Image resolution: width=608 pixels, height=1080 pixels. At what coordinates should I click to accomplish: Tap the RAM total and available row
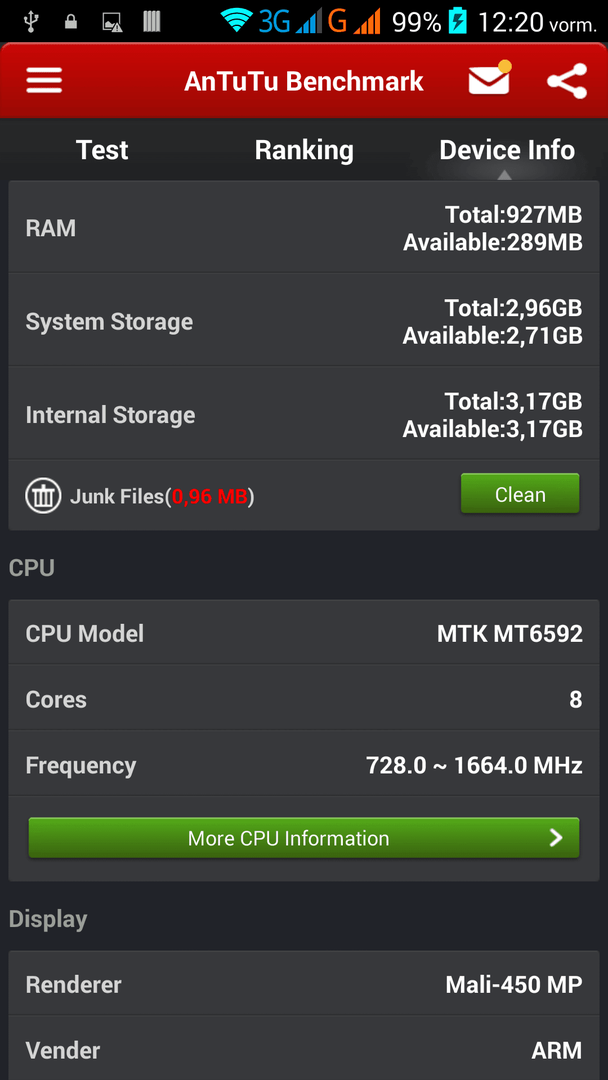click(x=304, y=228)
